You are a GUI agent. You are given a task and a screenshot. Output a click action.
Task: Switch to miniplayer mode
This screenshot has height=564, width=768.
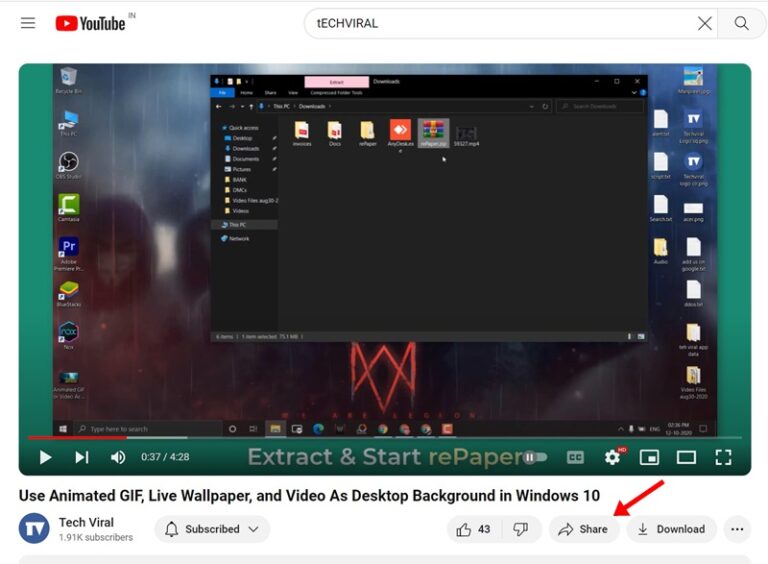pos(649,457)
